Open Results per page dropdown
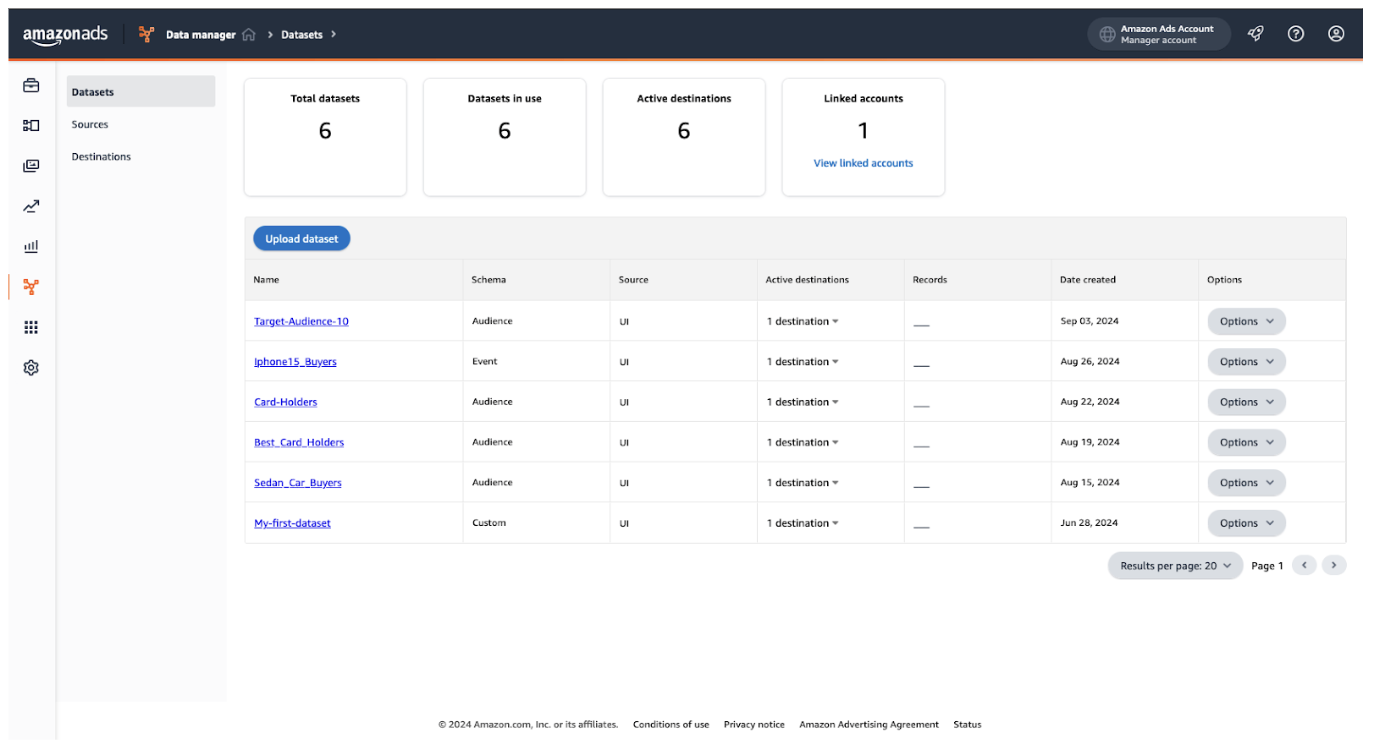Image resolution: width=1386 pixels, height=746 pixels. pos(1175,565)
